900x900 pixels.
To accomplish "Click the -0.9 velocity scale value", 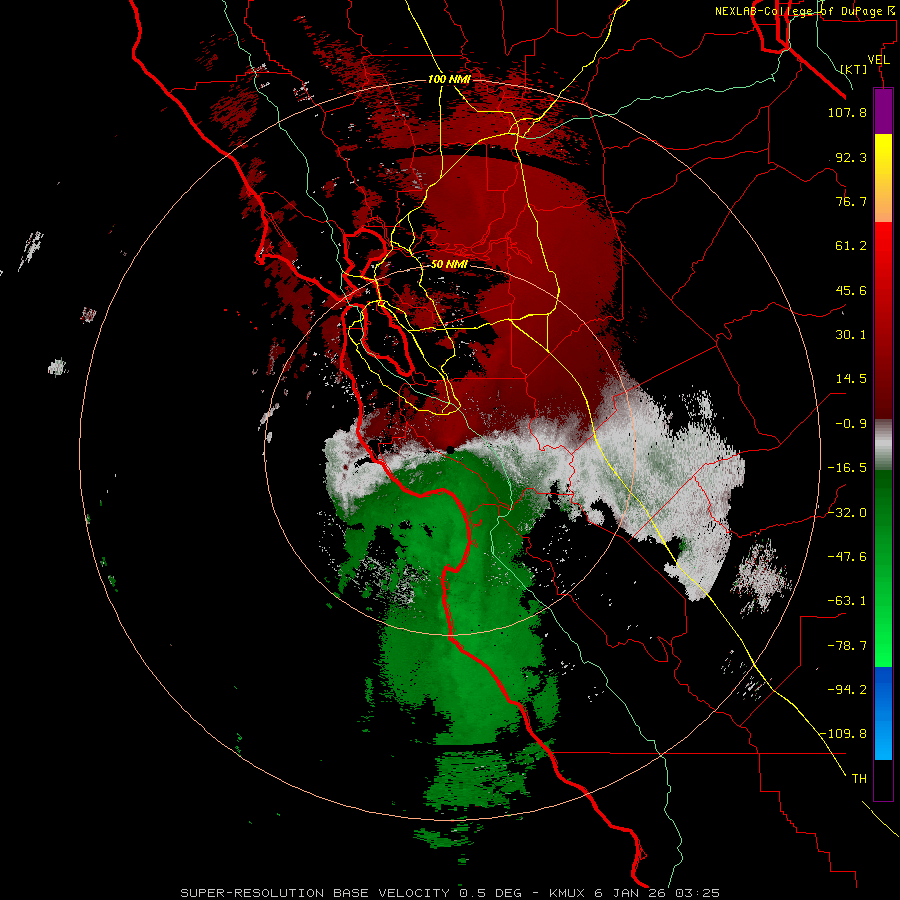I will [851, 424].
